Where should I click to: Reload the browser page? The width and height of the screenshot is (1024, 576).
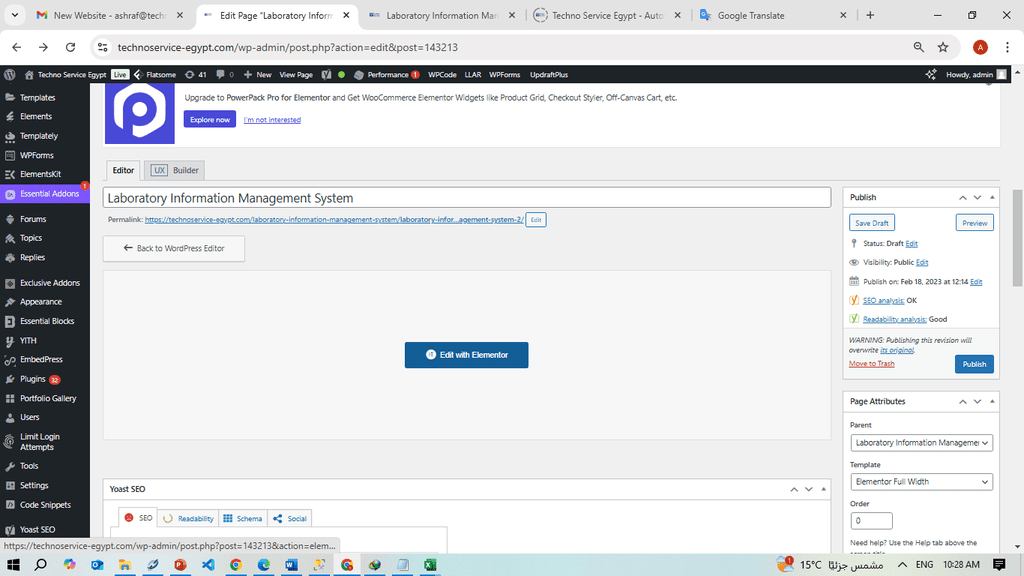pos(71,47)
